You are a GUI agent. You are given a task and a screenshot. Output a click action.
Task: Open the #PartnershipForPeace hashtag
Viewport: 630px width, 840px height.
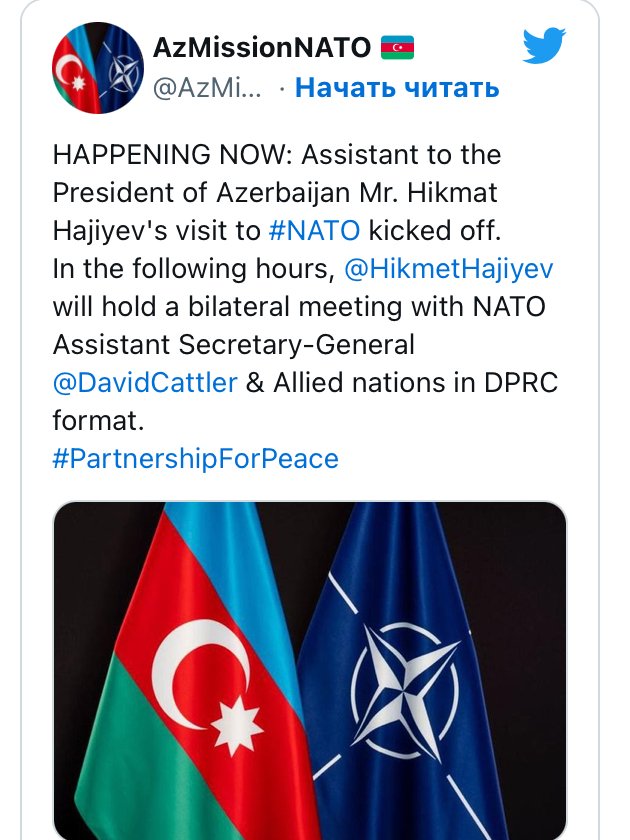(x=196, y=458)
